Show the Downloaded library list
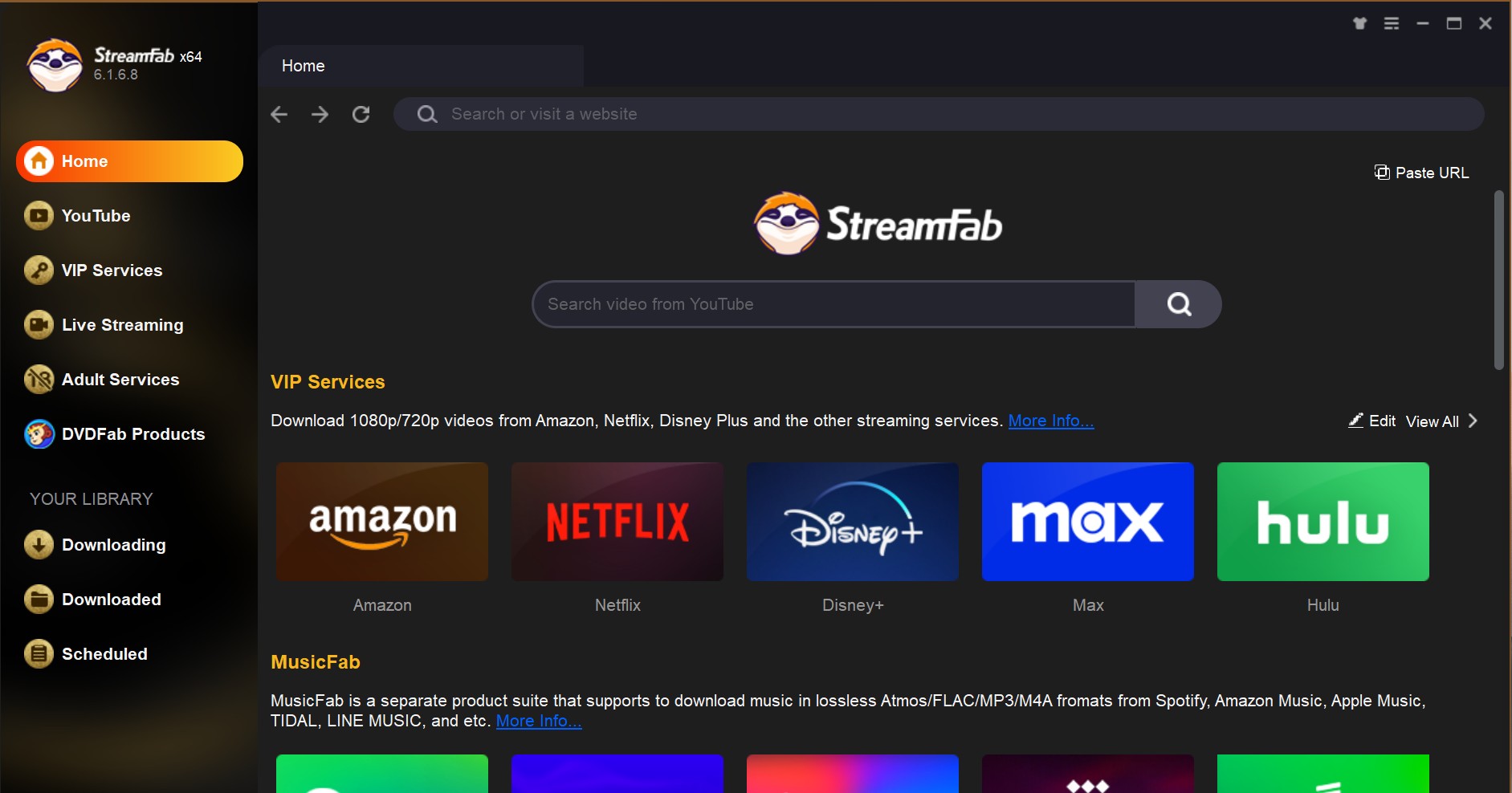Screen dimensions: 1512x793 129,600
